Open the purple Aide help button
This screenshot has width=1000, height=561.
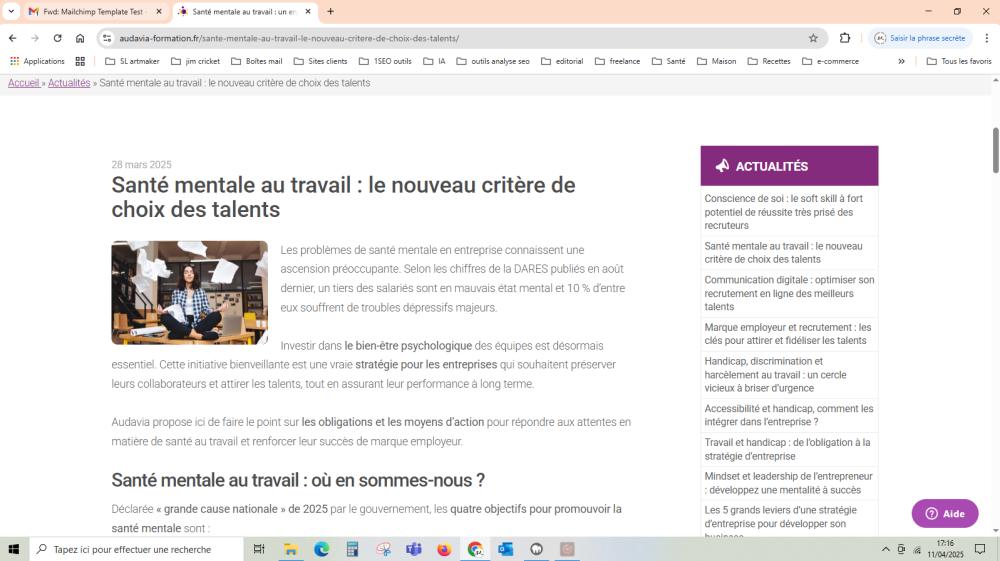pos(944,514)
